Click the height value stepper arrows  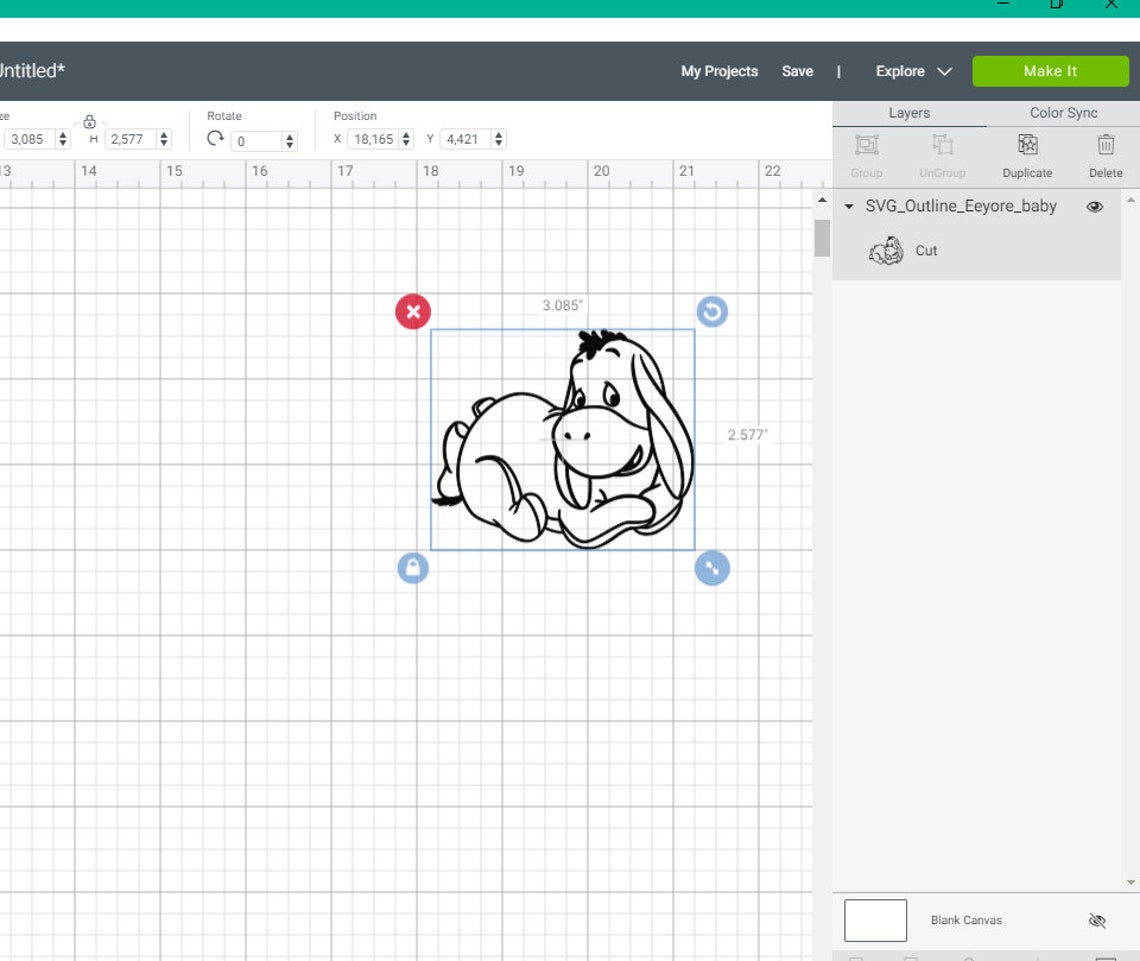(x=164, y=139)
